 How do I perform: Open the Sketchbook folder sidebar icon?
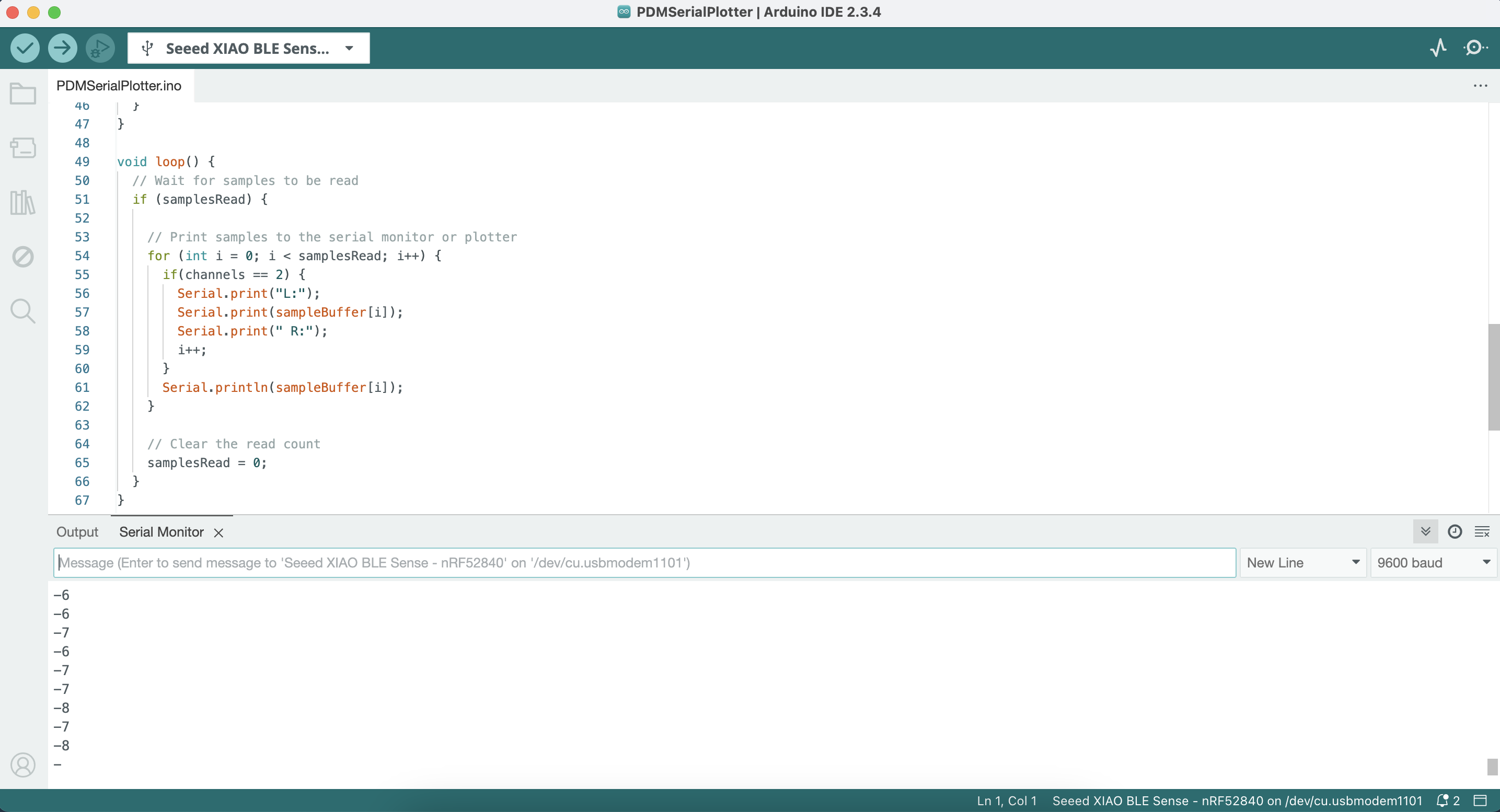click(24, 94)
